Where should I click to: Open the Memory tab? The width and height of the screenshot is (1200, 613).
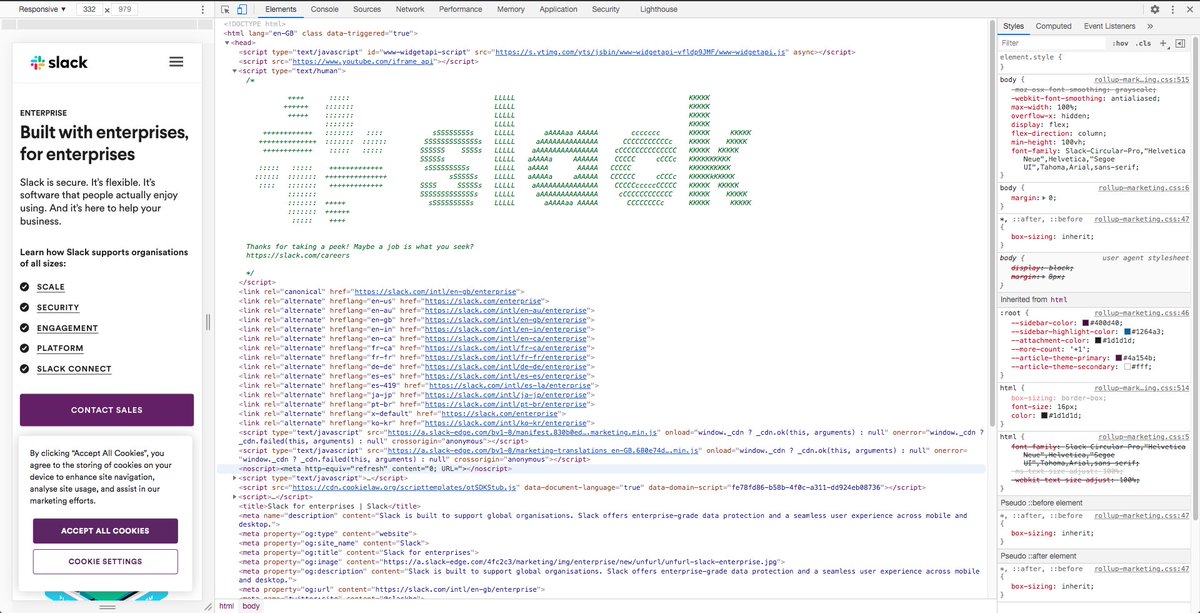(511, 9)
